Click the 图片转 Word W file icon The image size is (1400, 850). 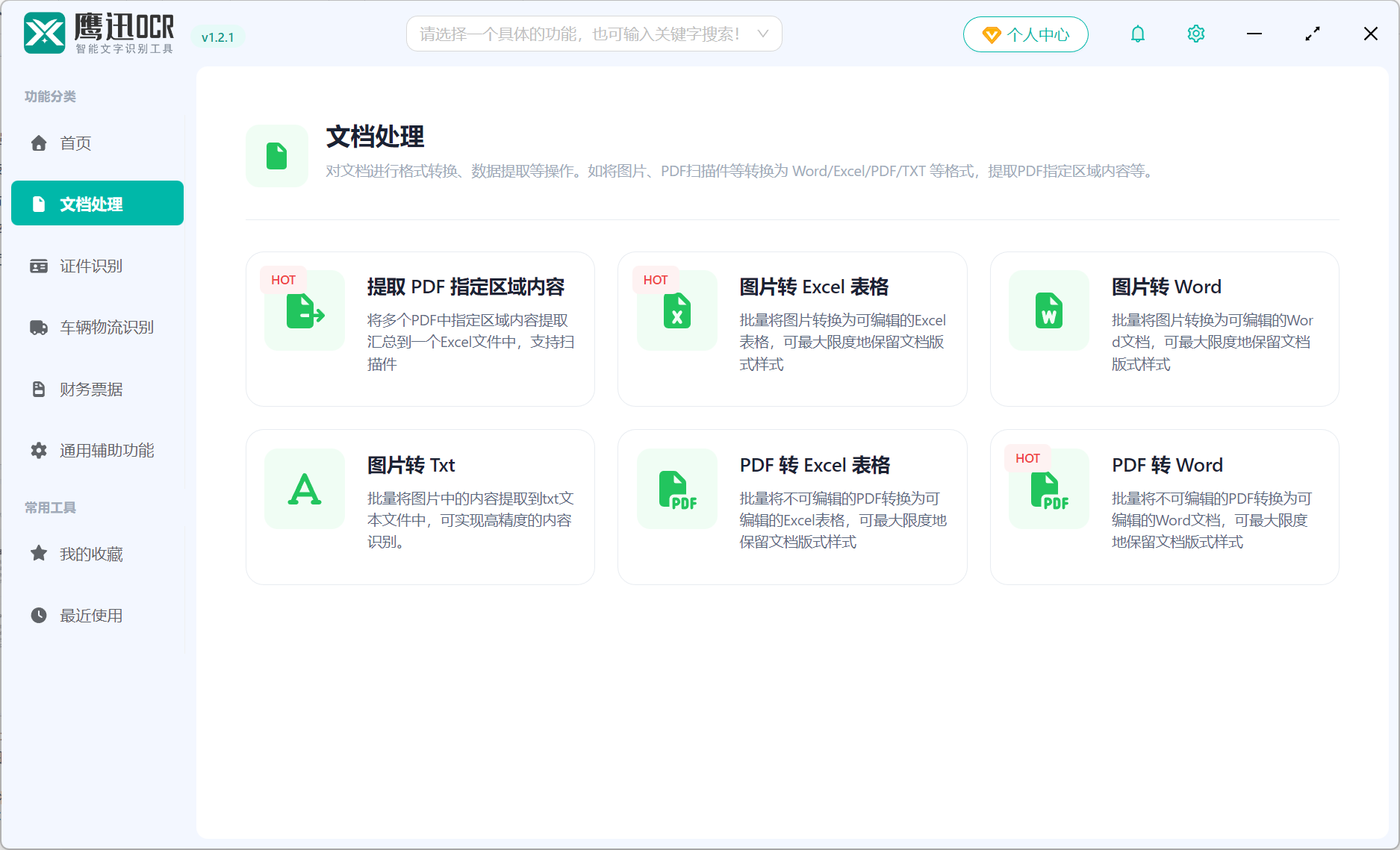pyautogui.click(x=1049, y=310)
